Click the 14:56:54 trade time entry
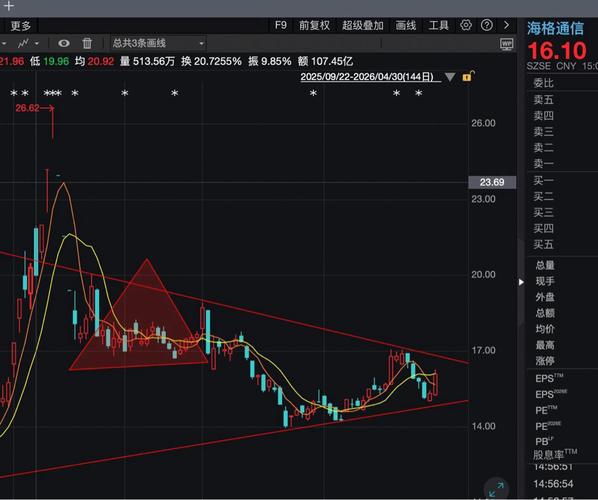 coord(553,484)
